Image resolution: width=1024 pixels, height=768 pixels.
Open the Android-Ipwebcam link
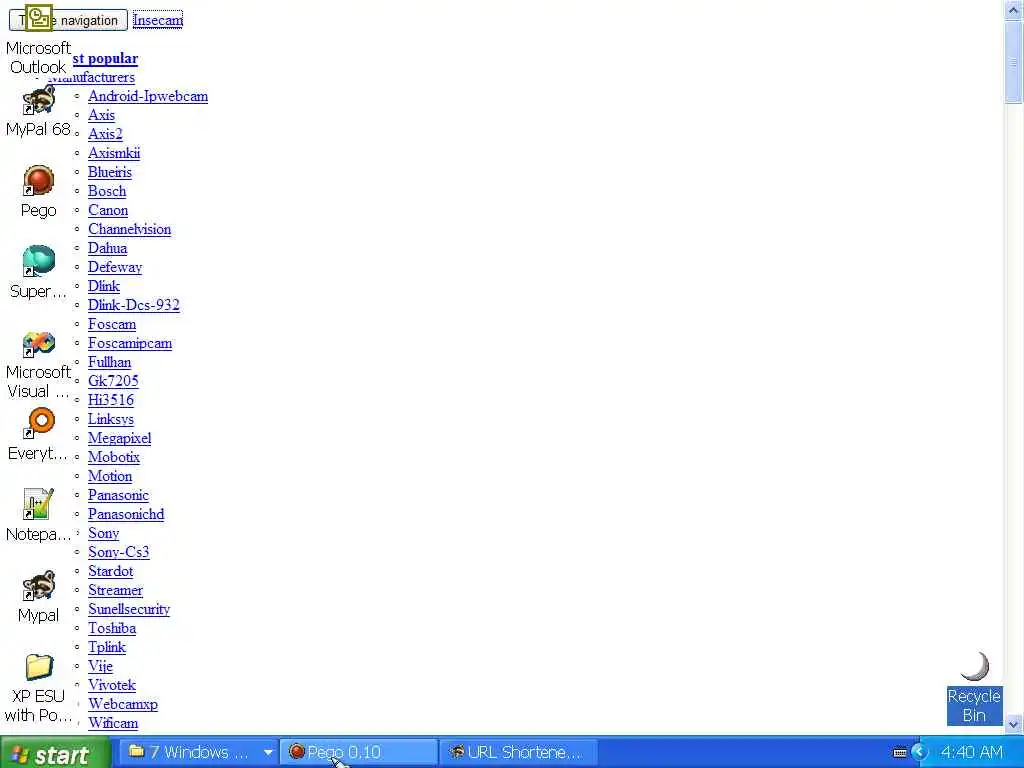coord(148,96)
